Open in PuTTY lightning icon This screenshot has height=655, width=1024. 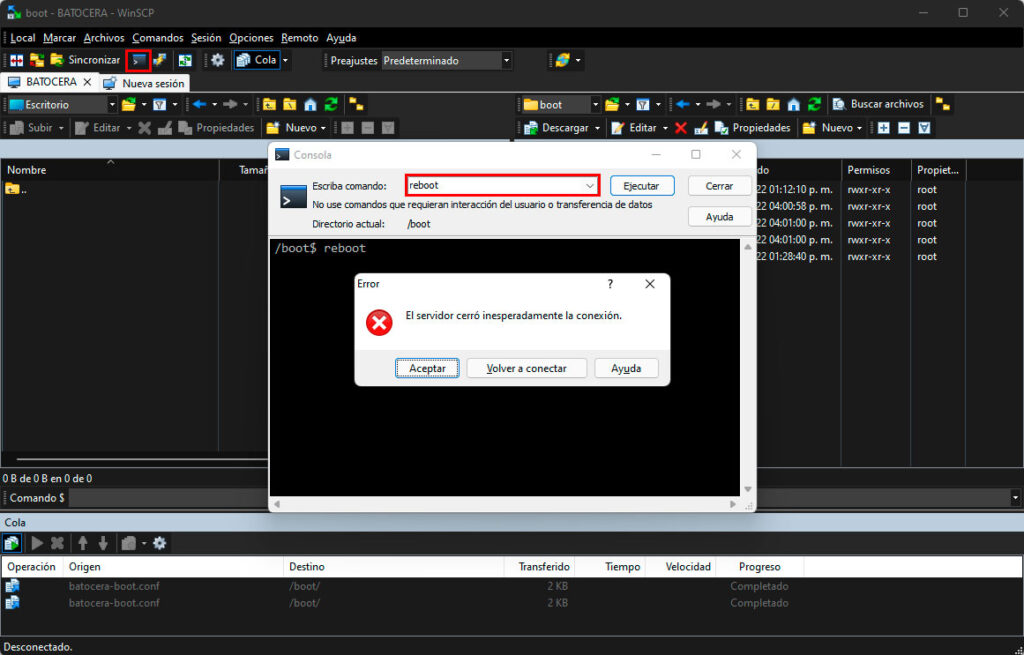159,60
